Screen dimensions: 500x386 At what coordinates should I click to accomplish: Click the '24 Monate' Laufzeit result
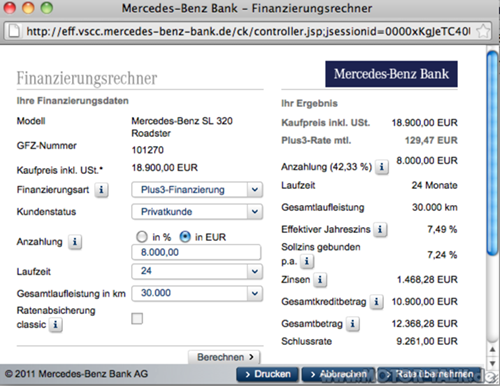point(435,185)
